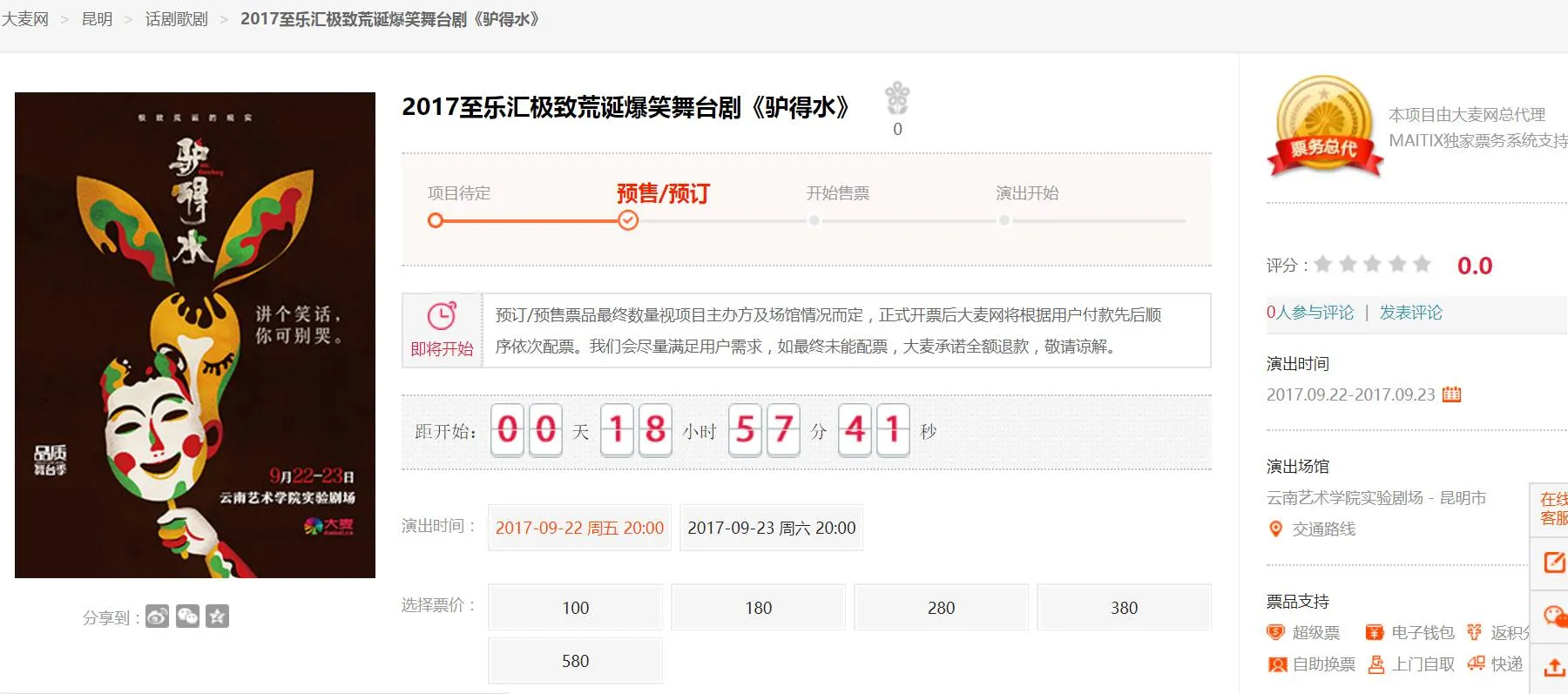Click the 电子钱包 icon
This screenshot has width=1568, height=694.
(x=1375, y=632)
